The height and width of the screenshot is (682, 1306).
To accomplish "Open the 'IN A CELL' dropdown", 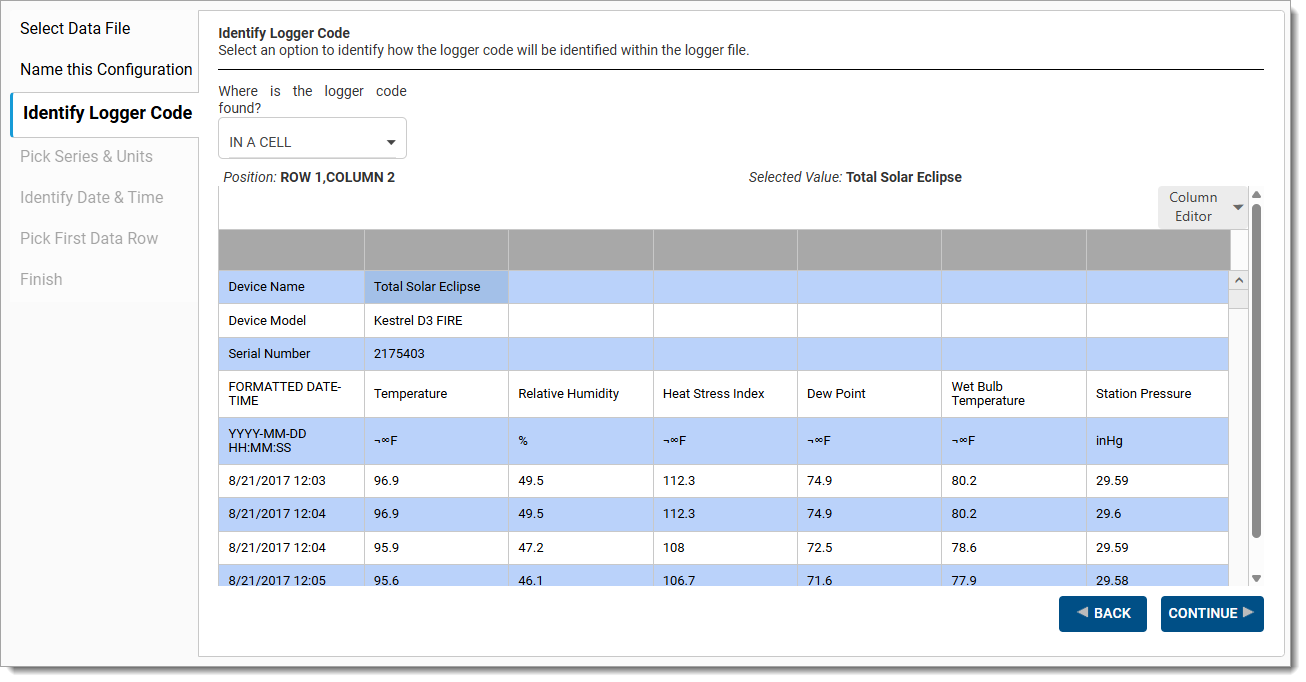I will pyautogui.click(x=310, y=138).
